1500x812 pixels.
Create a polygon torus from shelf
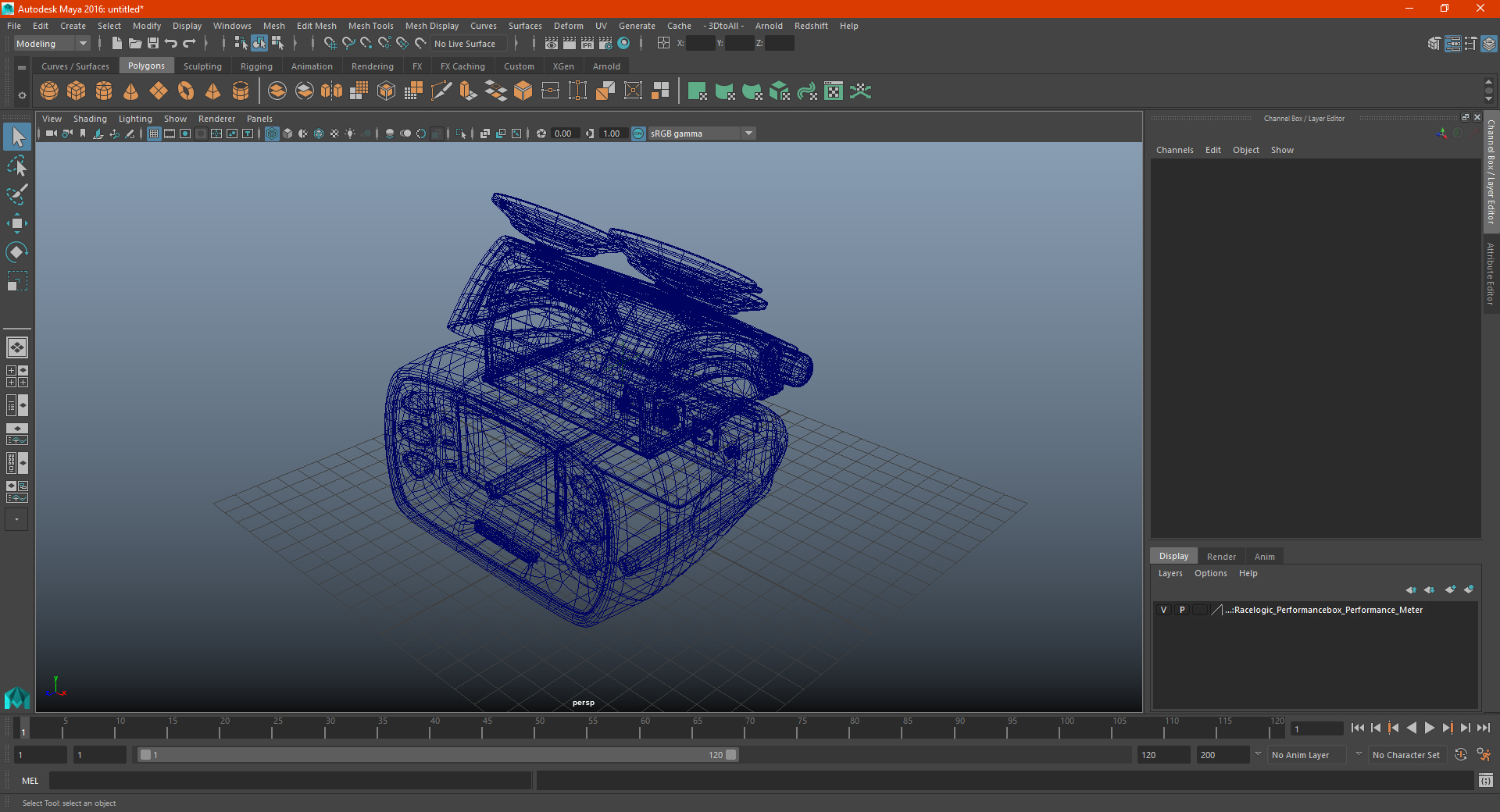[x=186, y=91]
